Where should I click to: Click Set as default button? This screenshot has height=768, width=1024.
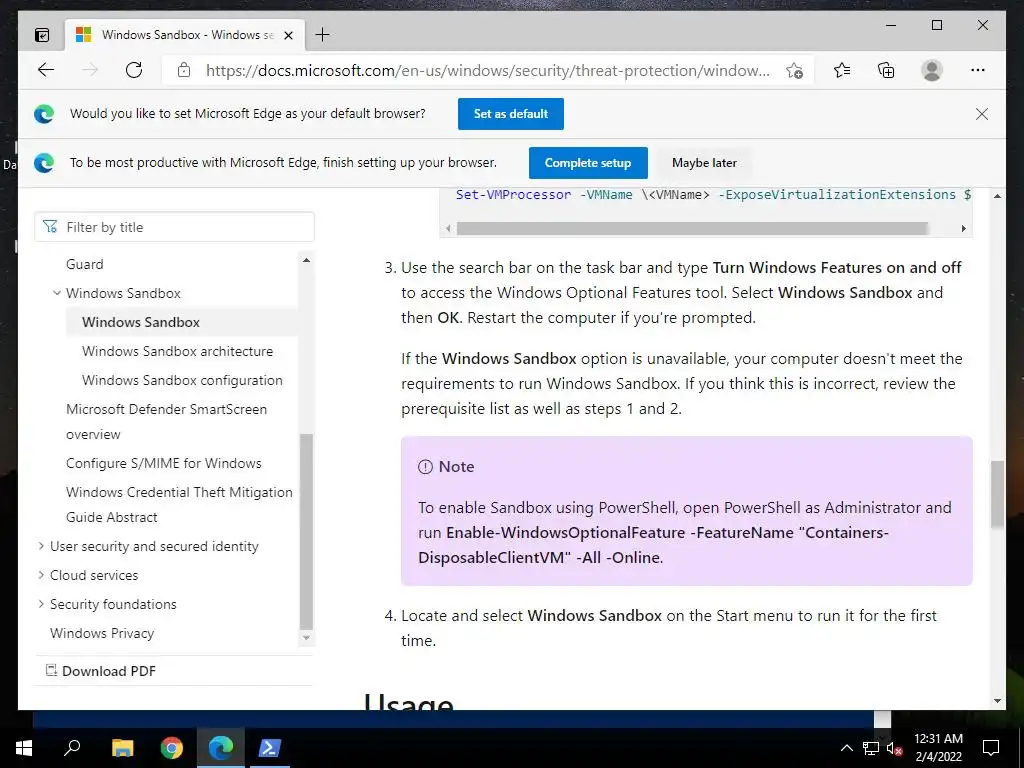(511, 114)
